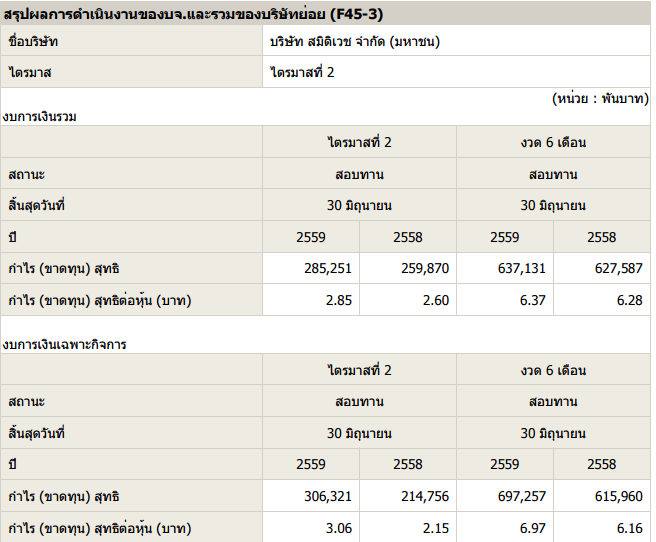Viewport: 656px width, 542px height.
Task: Click separate net profit value 214,756
Action: pos(425,496)
